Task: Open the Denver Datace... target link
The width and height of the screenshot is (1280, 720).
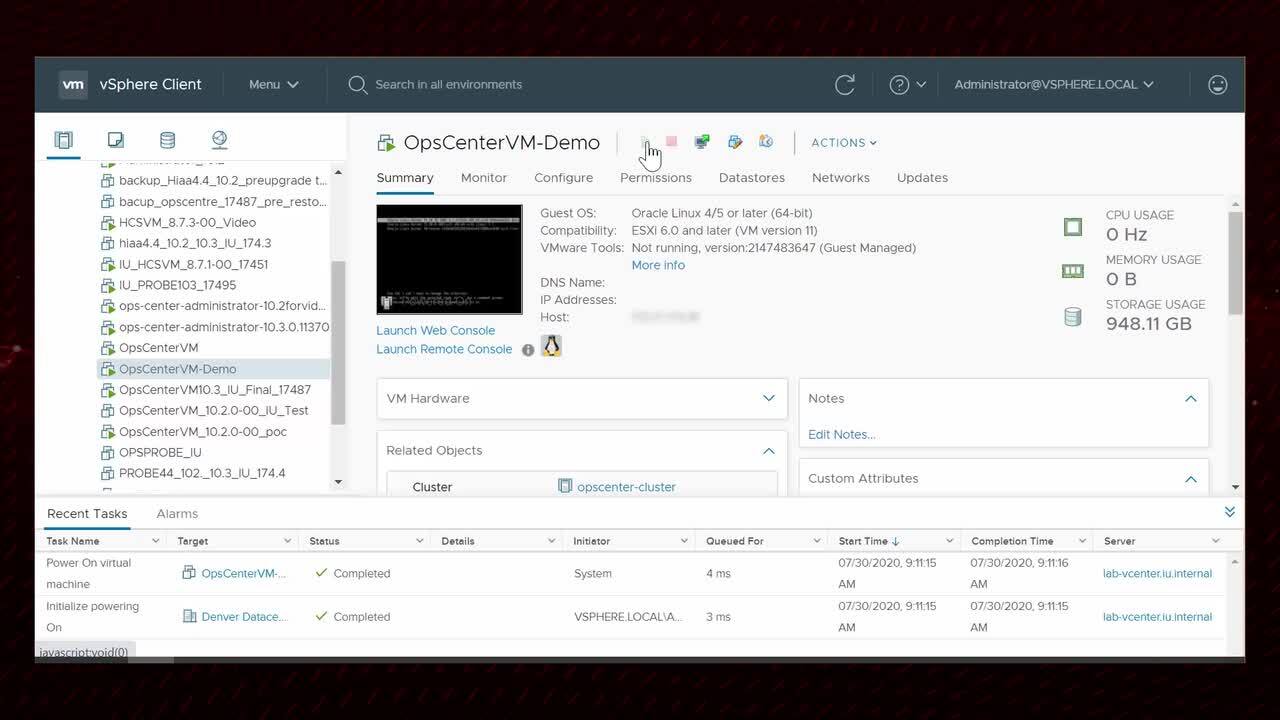Action: (x=244, y=617)
